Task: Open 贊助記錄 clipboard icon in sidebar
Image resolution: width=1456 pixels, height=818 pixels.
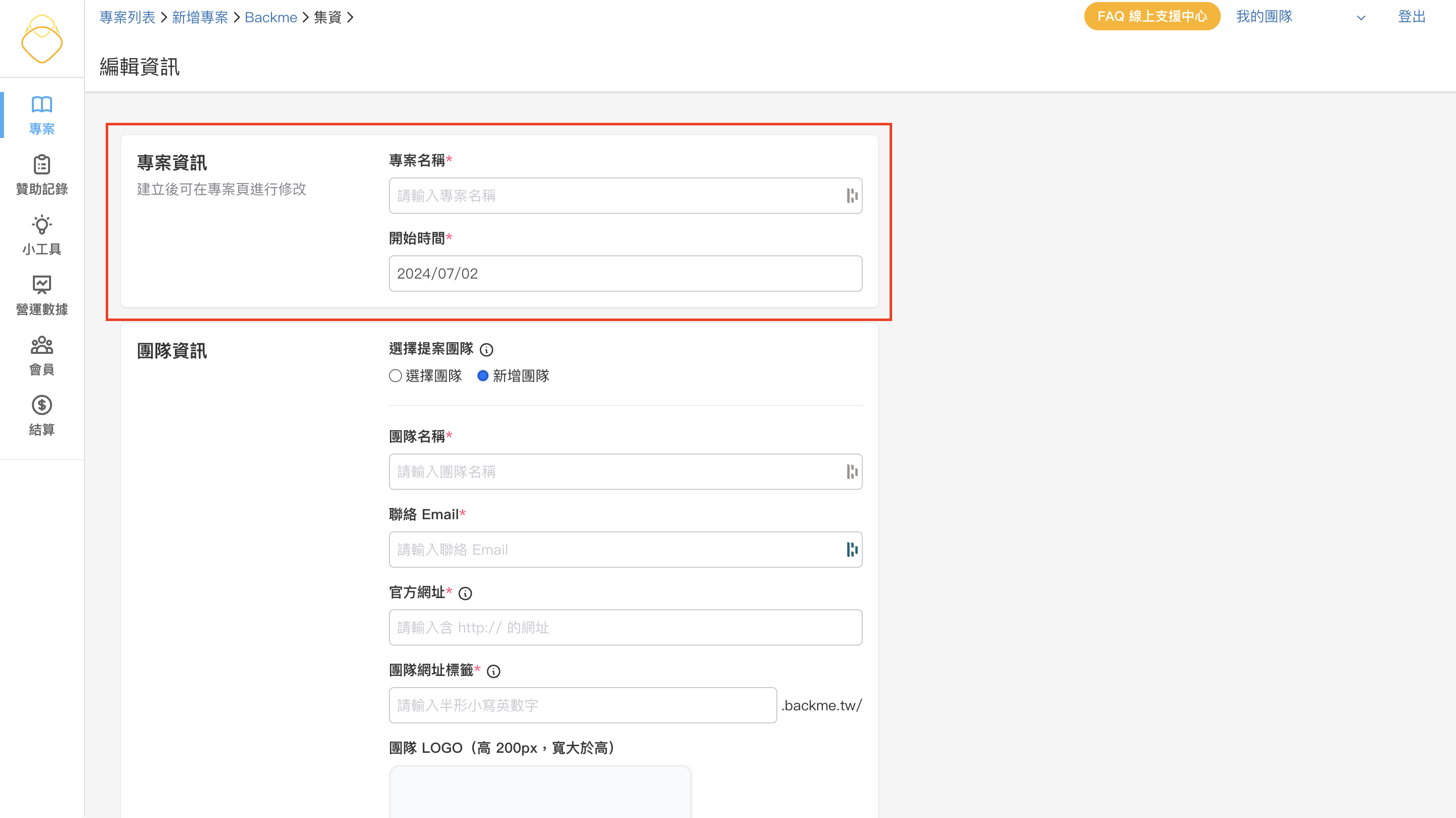Action: (x=41, y=165)
